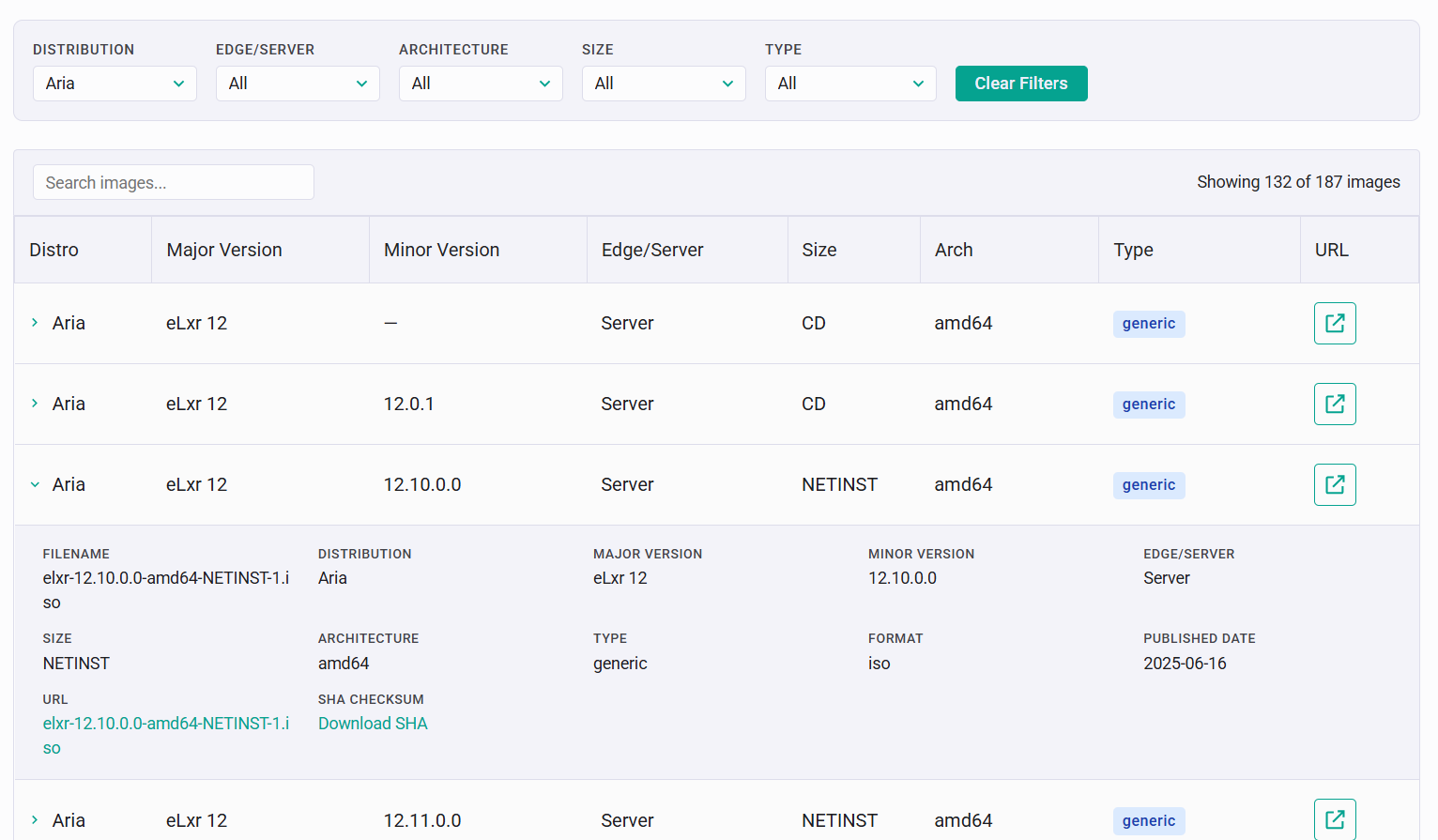
Task: Open the Edge/Server filter dropdown
Action: [298, 84]
